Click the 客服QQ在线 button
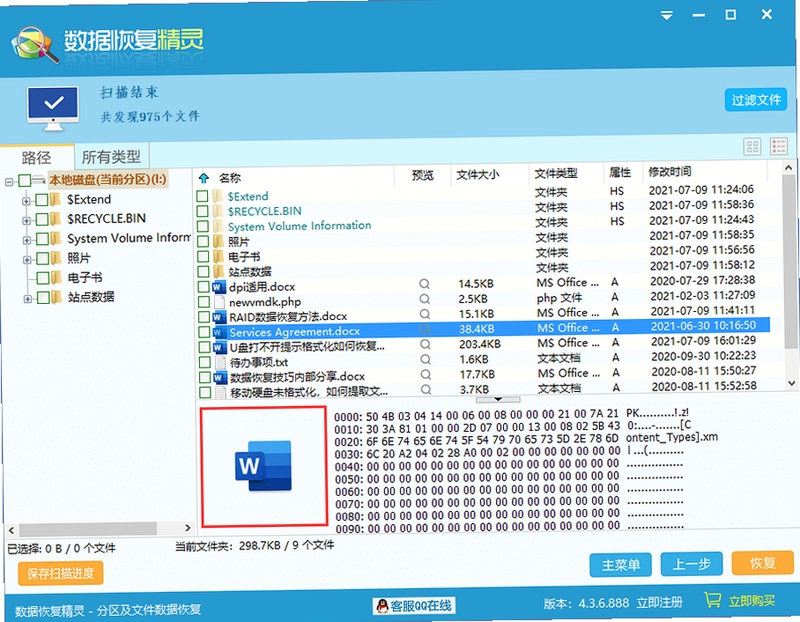This screenshot has width=800, height=622. [x=414, y=606]
